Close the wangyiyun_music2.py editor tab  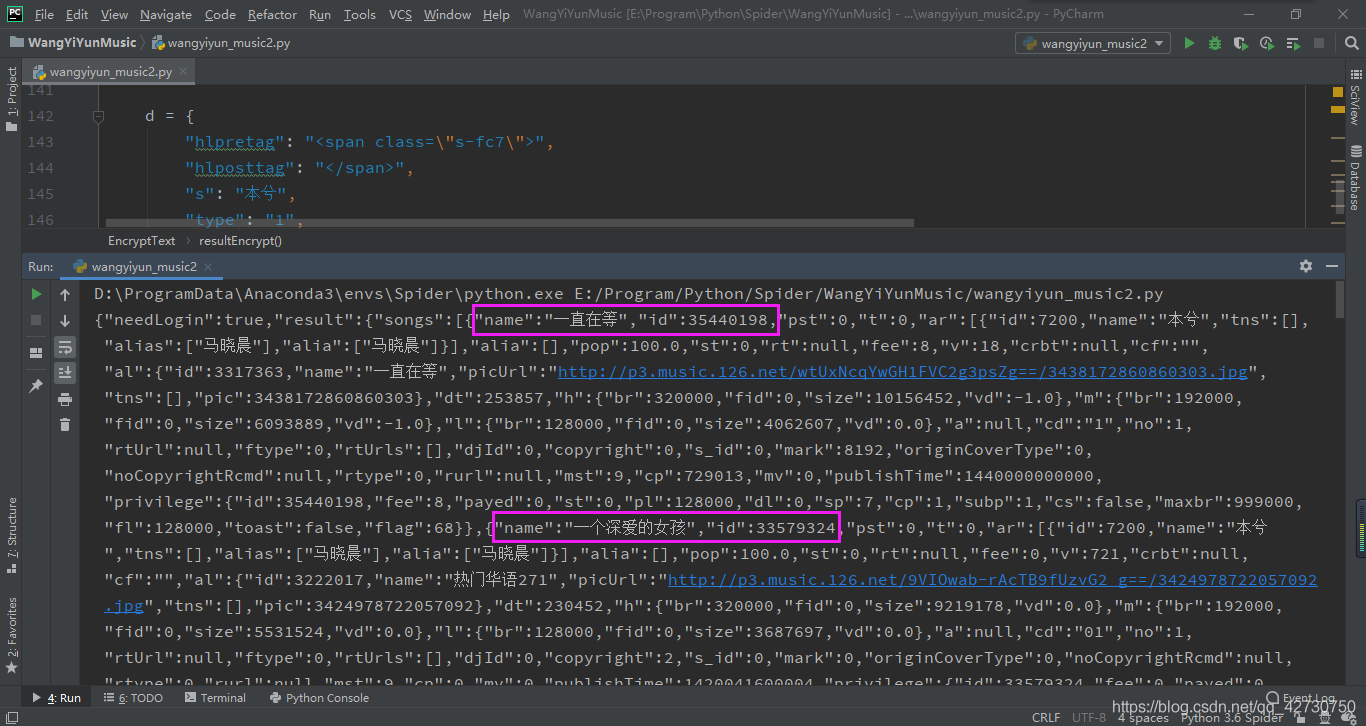(x=184, y=72)
